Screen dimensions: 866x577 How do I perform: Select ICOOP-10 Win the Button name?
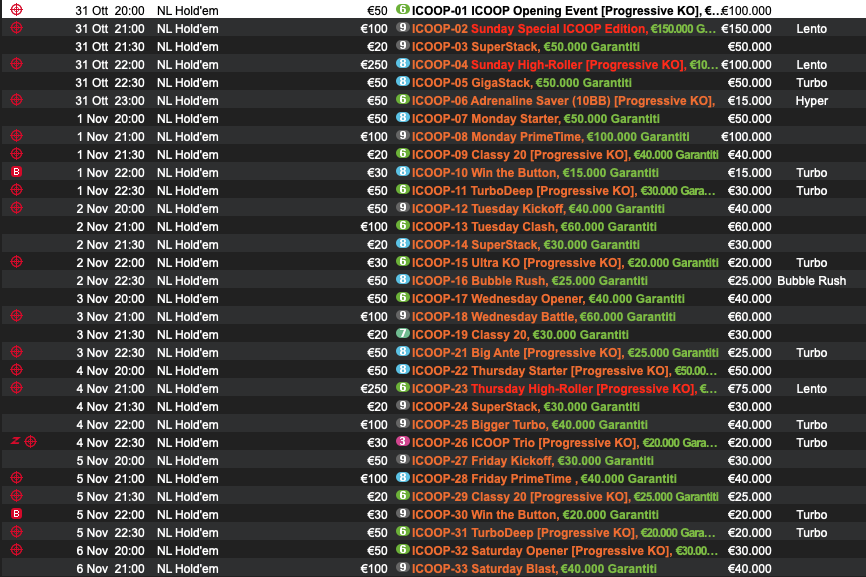535,173
